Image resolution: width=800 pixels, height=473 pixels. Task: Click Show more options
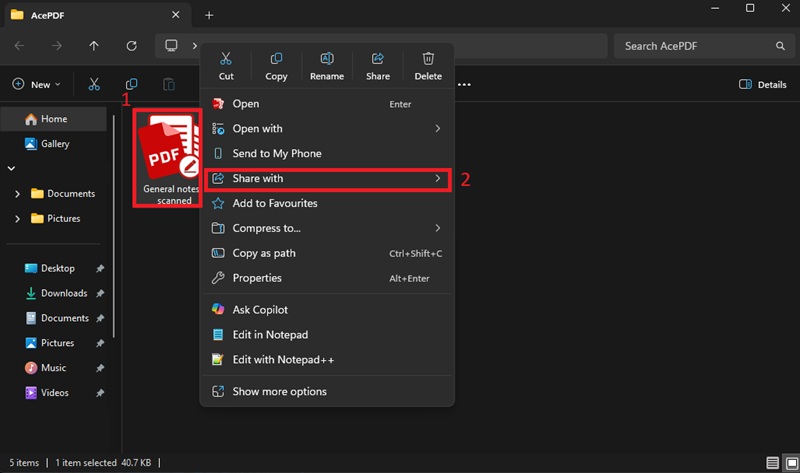coord(327,391)
